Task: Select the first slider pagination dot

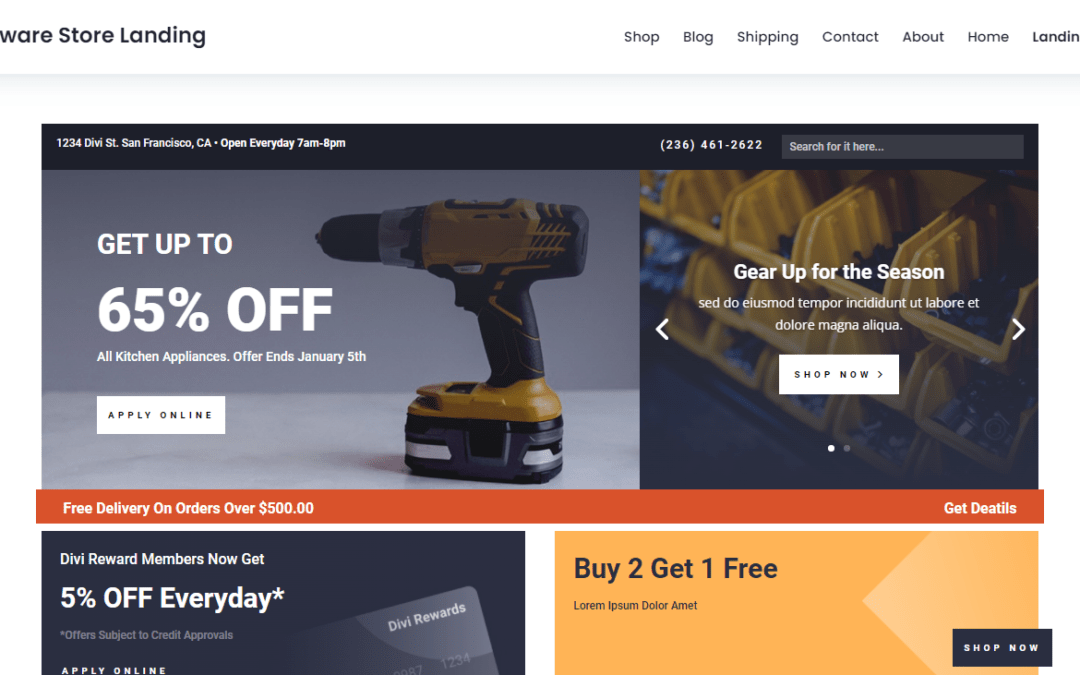Action: click(831, 448)
